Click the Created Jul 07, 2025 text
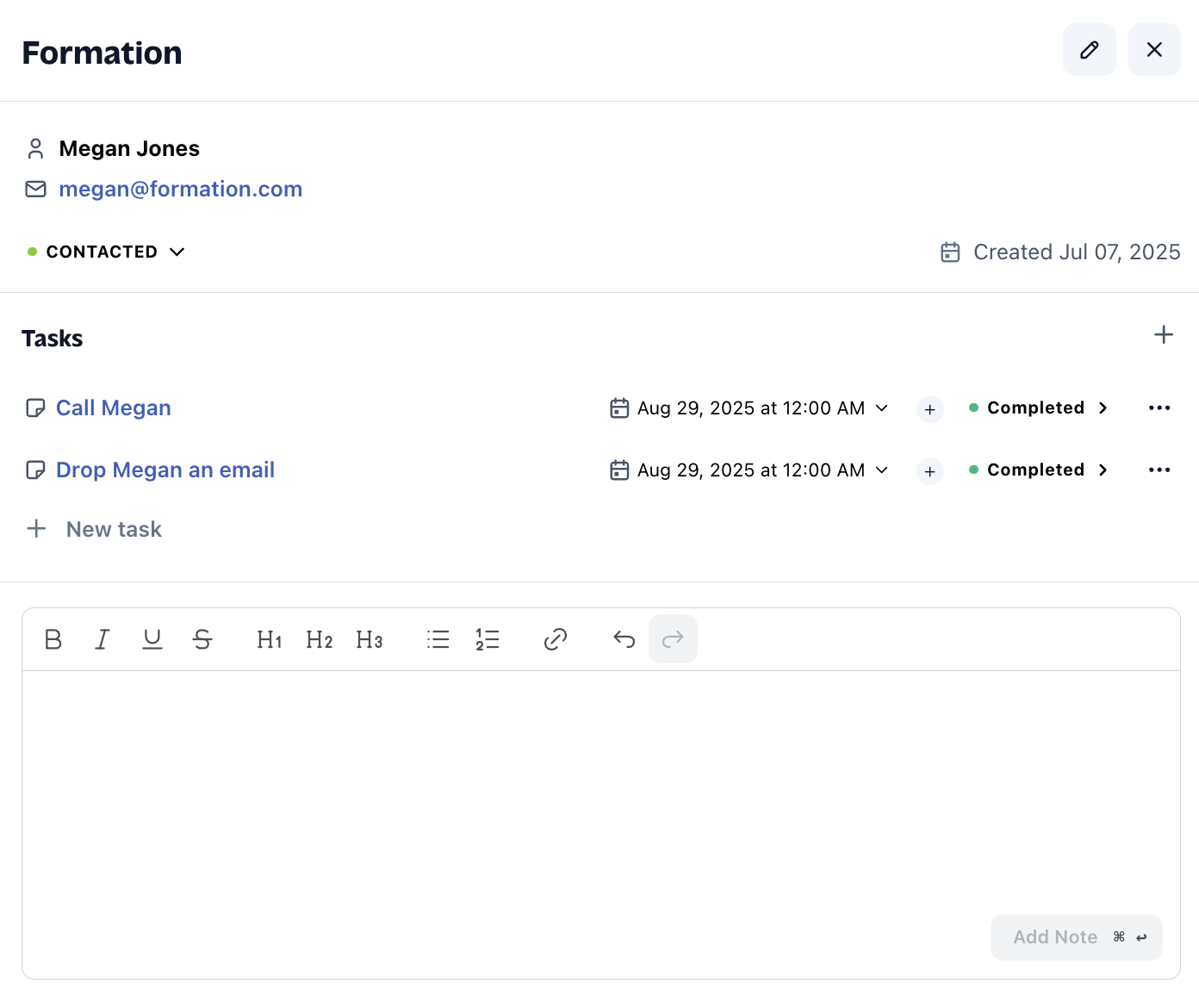Viewport: 1199px width, 1008px height. (1077, 252)
